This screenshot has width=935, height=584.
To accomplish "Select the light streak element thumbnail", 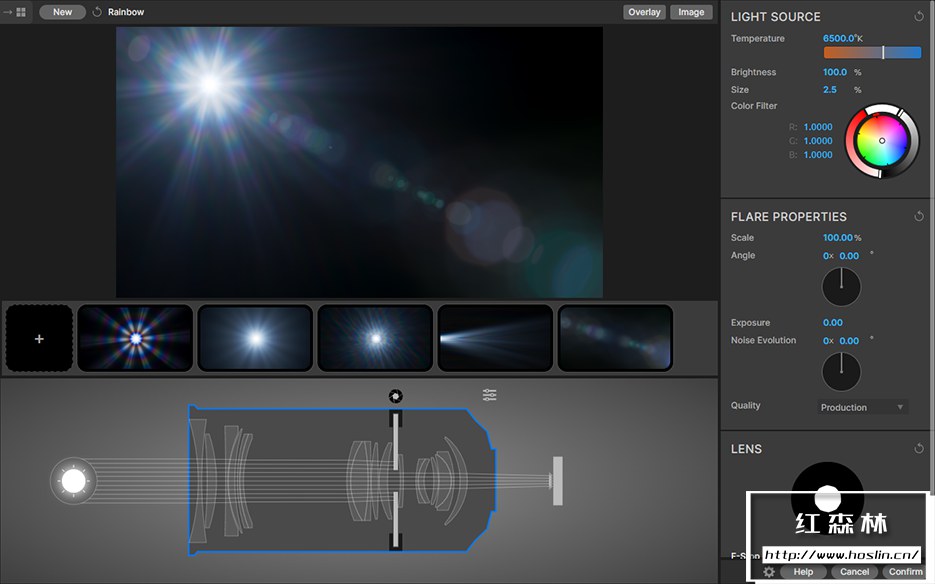I will [x=495, y=338].
